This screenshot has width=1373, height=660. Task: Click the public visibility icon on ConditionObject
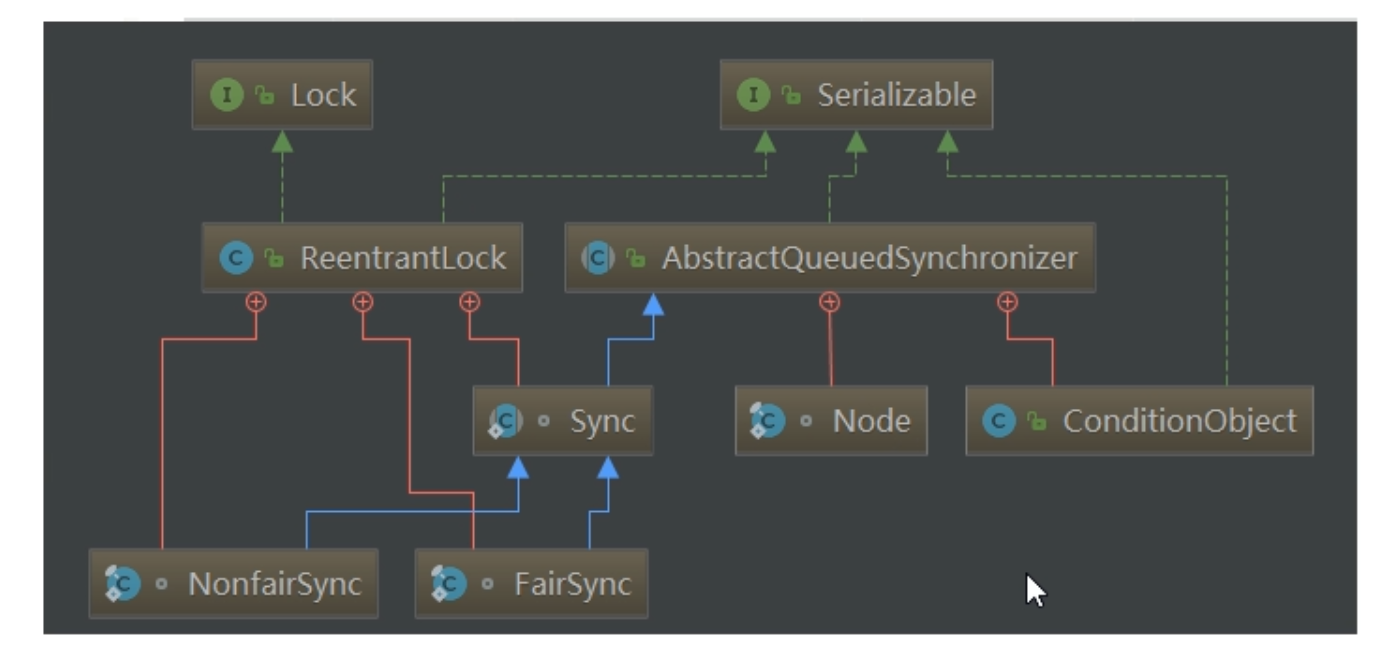pos(1036,422)
